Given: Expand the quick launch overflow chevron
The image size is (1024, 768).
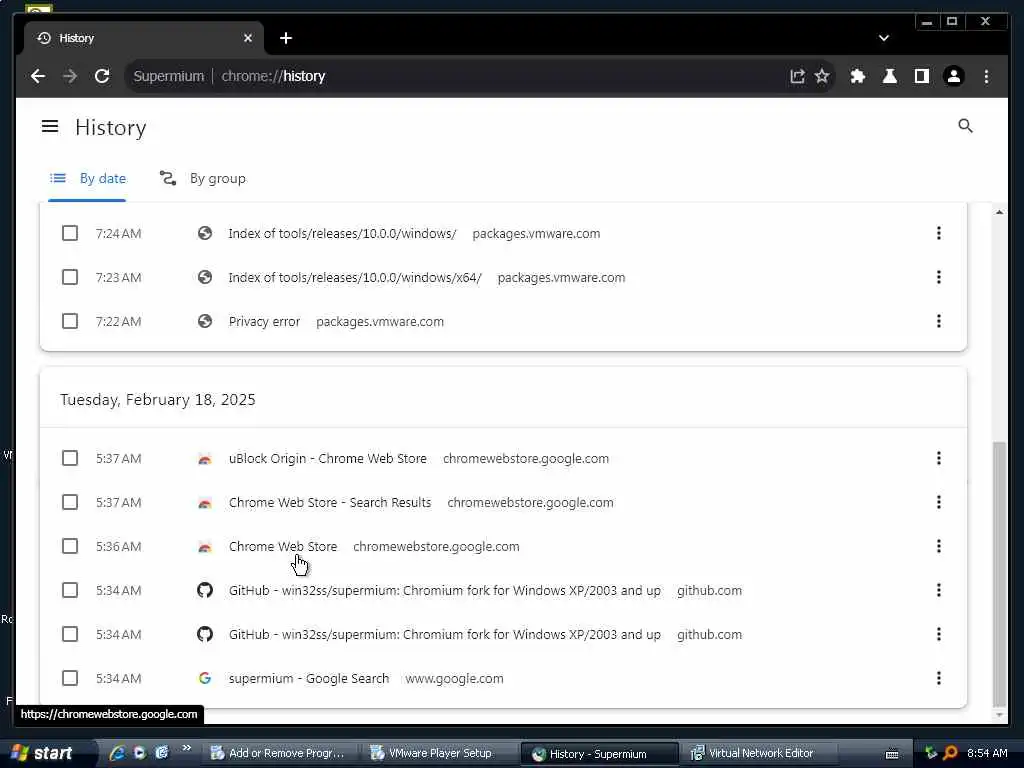Looking at the screenshot, I should point(186,748).
